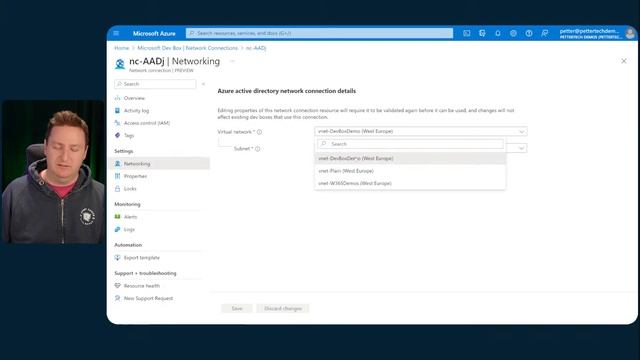Open the Directories and subscriptions filter icon

tap(482, 33)
